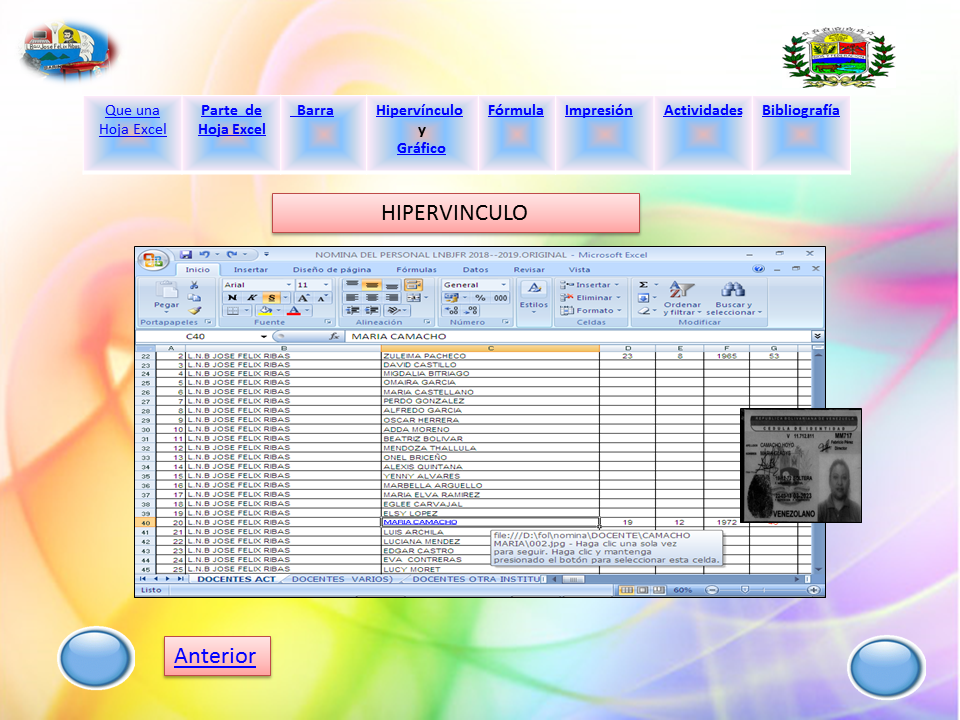Click the ID card photo thumbnail
Image resolution: width=960 pixels, height=720 pixels.
pyautogui.click(x=801, y=465)
